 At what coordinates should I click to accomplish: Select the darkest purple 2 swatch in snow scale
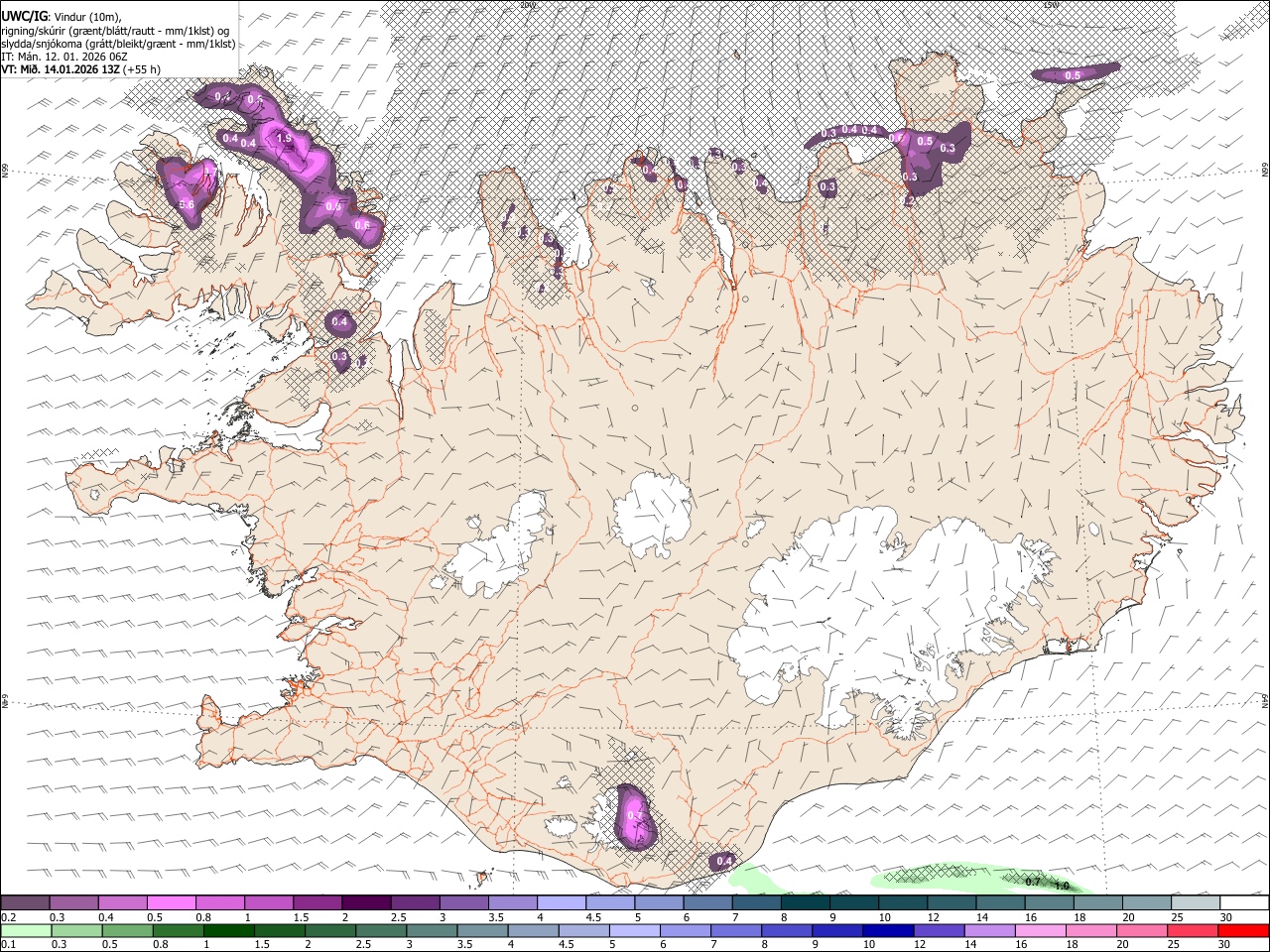(x=366, y=903)
